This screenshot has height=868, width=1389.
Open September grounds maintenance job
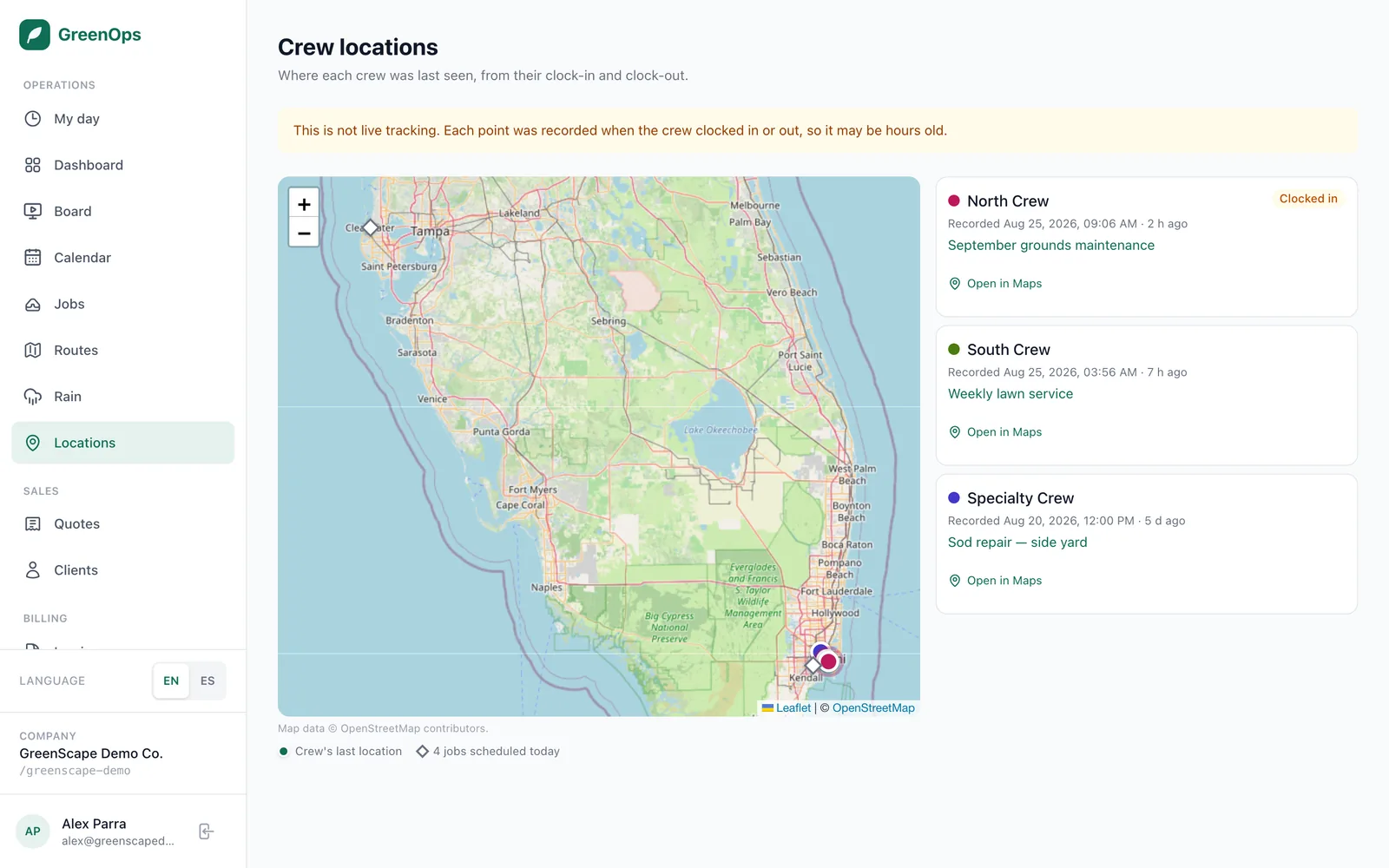(x=1051, y=246)
